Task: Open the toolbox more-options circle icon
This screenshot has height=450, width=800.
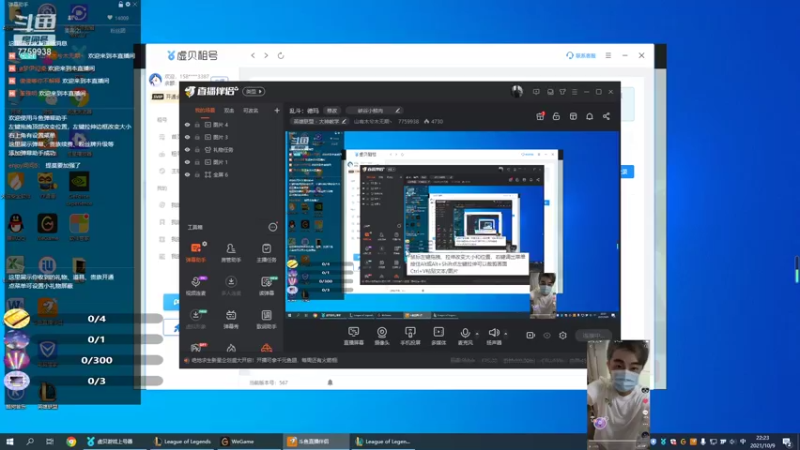Action: (273, 227)
